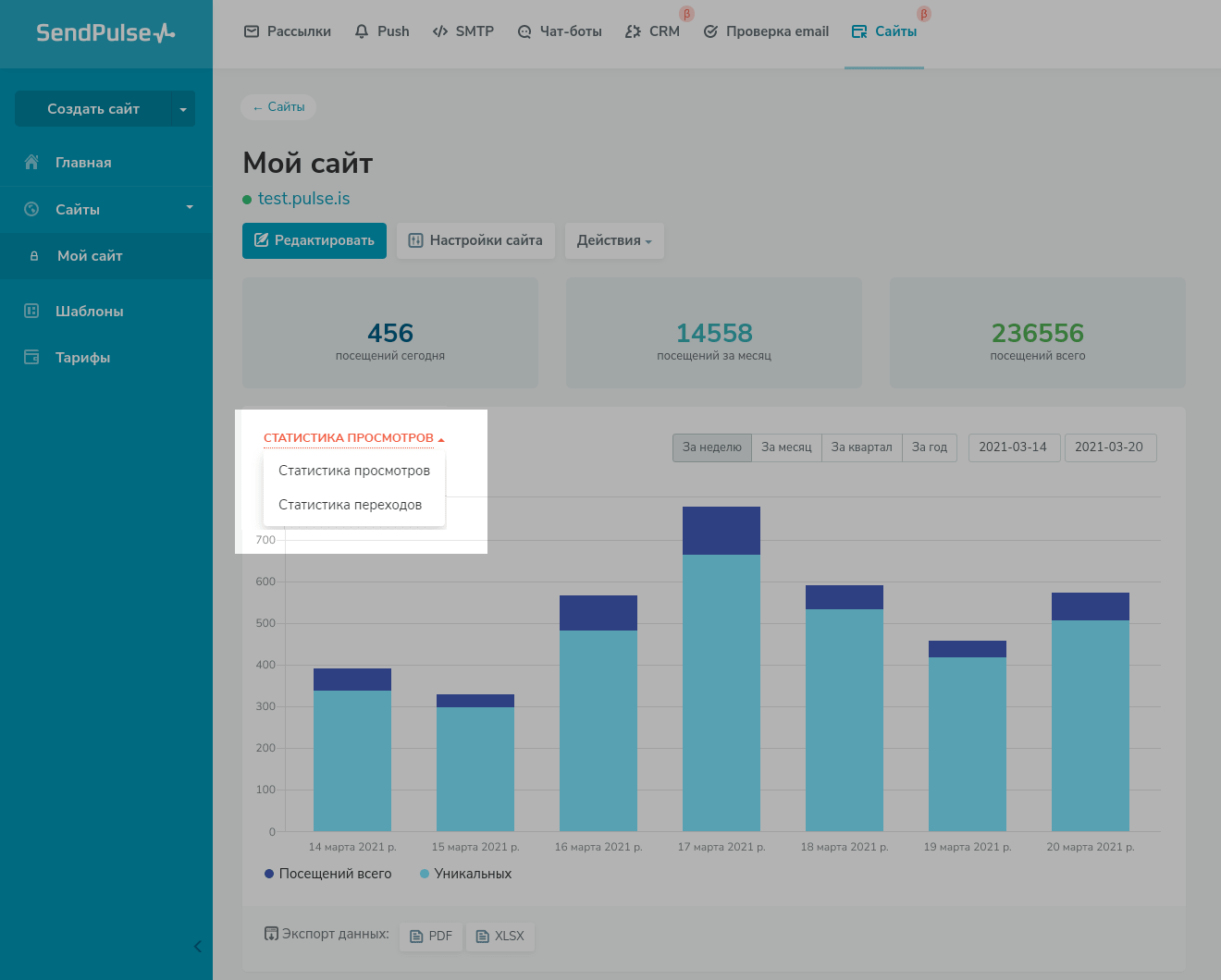Click the Шаблоны templates icon
Viewport: 1221px width, 980px height.
[x=31, y=311]
